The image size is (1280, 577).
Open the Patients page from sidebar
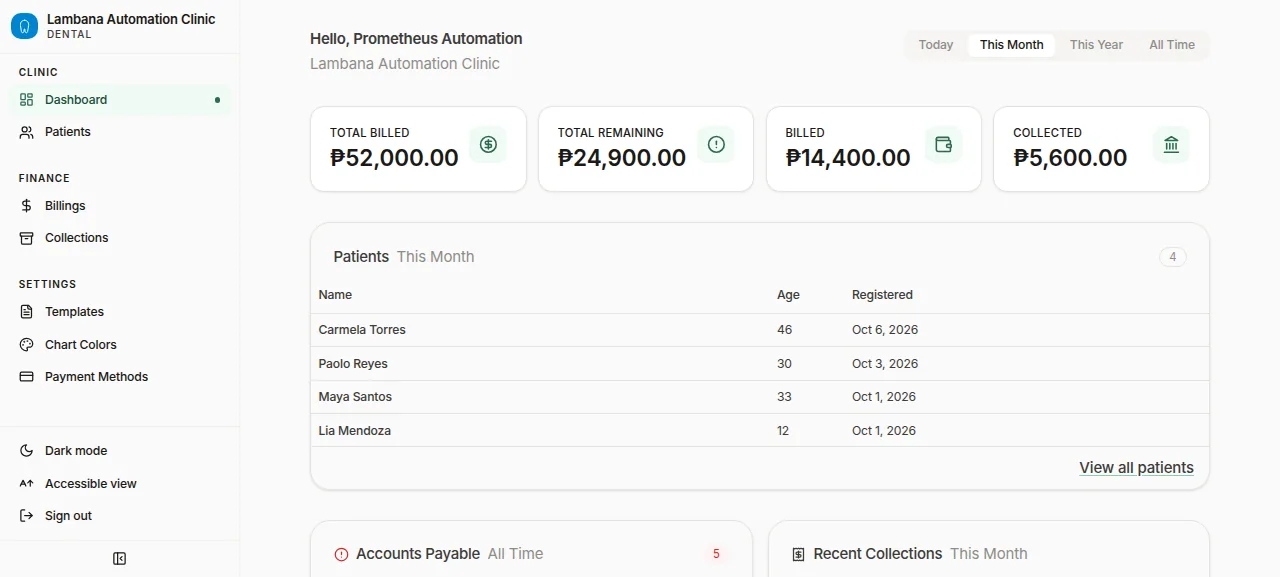[x=120, y=132]
